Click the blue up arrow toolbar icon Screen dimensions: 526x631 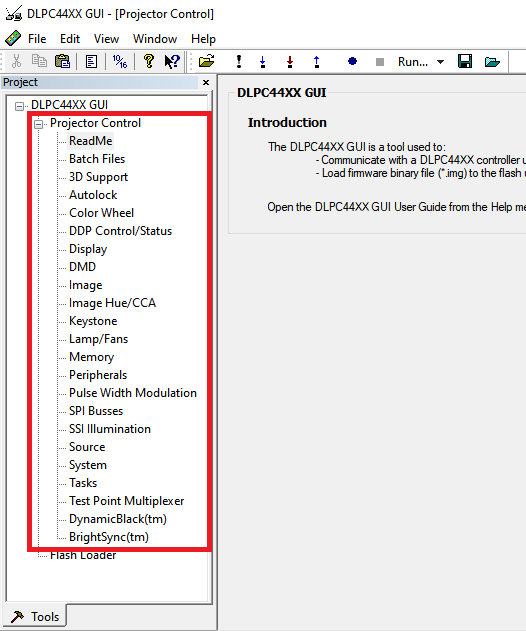[x=317, y=62]
